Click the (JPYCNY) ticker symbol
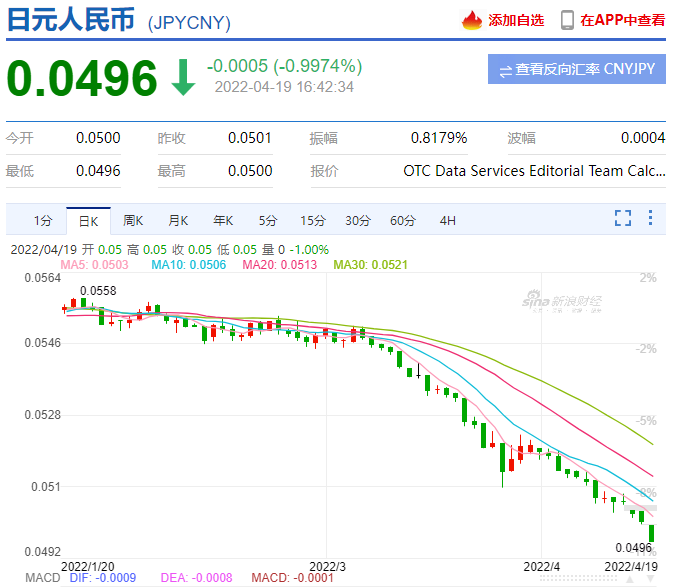The image size is (676, 587). (x=189, y=23)
